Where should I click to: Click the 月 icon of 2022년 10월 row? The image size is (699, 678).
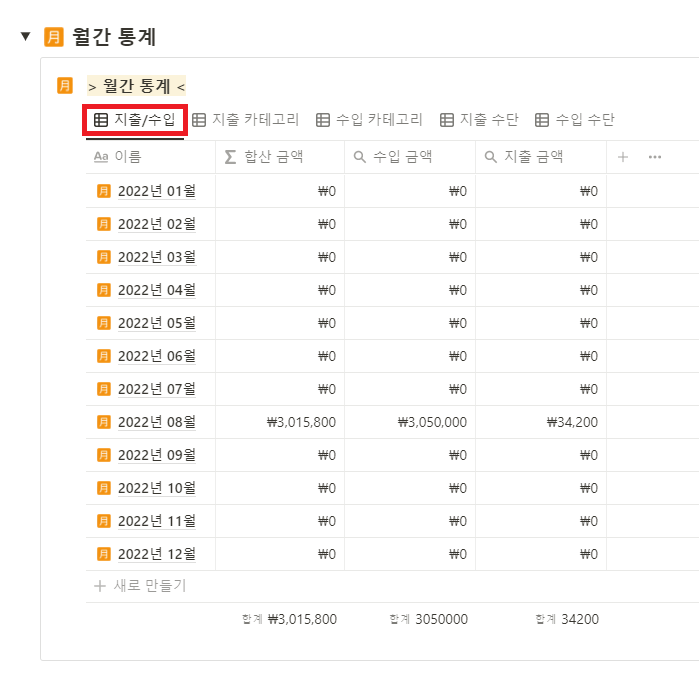point(104,488)
